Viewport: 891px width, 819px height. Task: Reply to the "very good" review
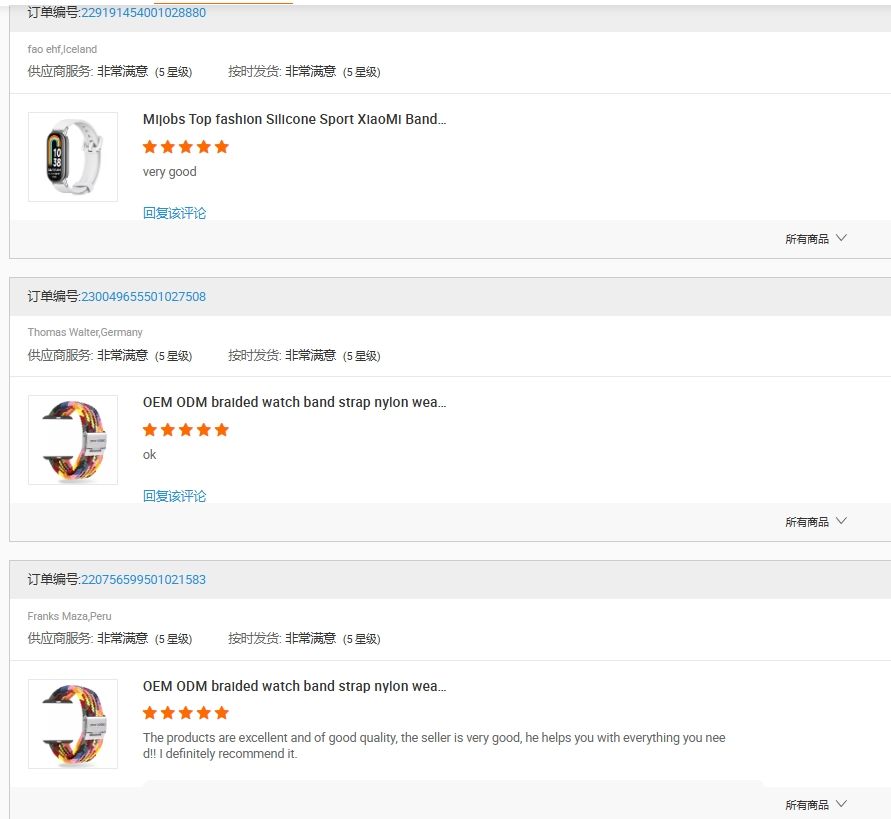coord(174,213)
